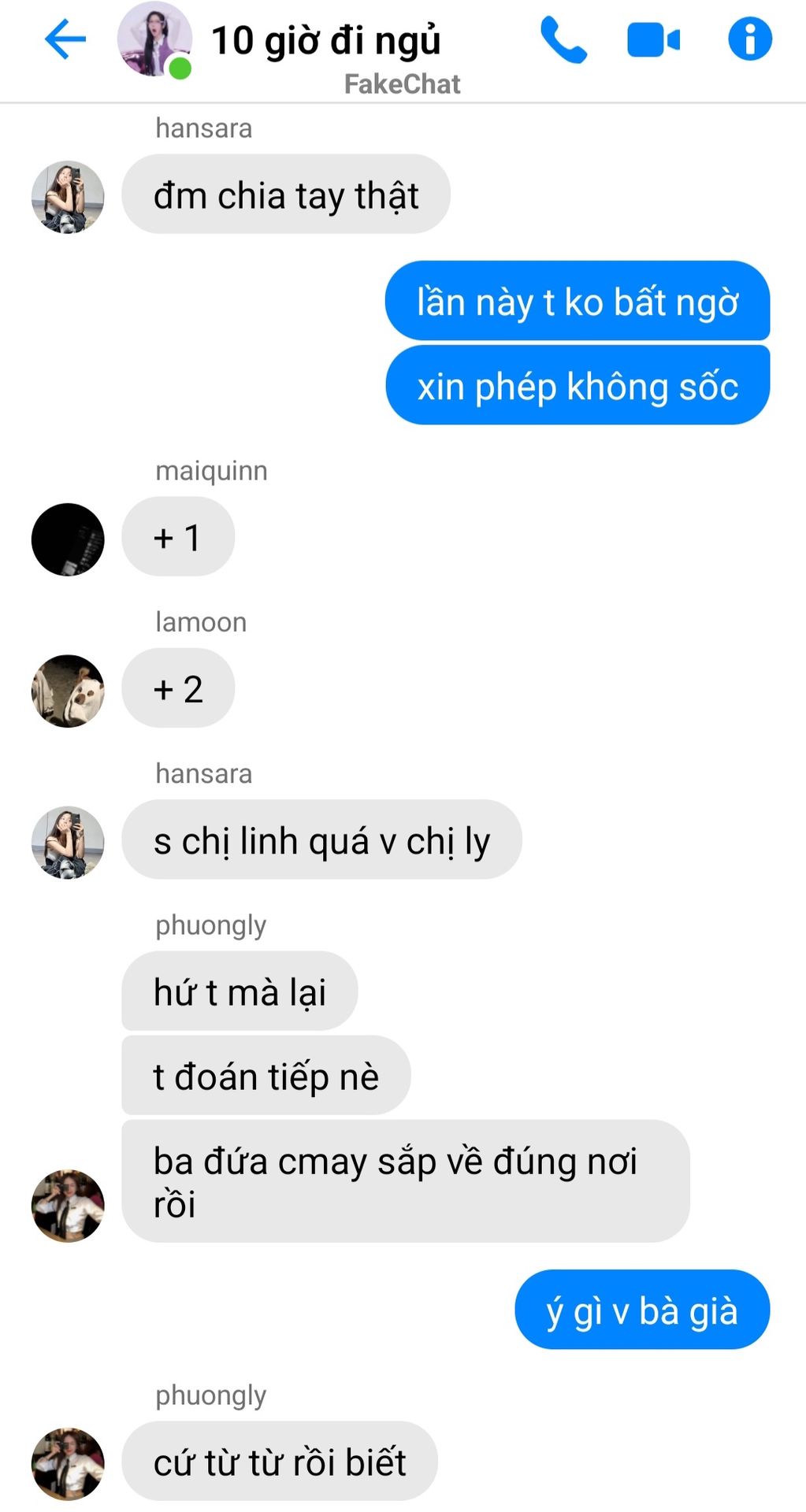Open group chat profile picture in header
The height and width of the screenshot is (1512, 806).
click(x=154, y=39)
